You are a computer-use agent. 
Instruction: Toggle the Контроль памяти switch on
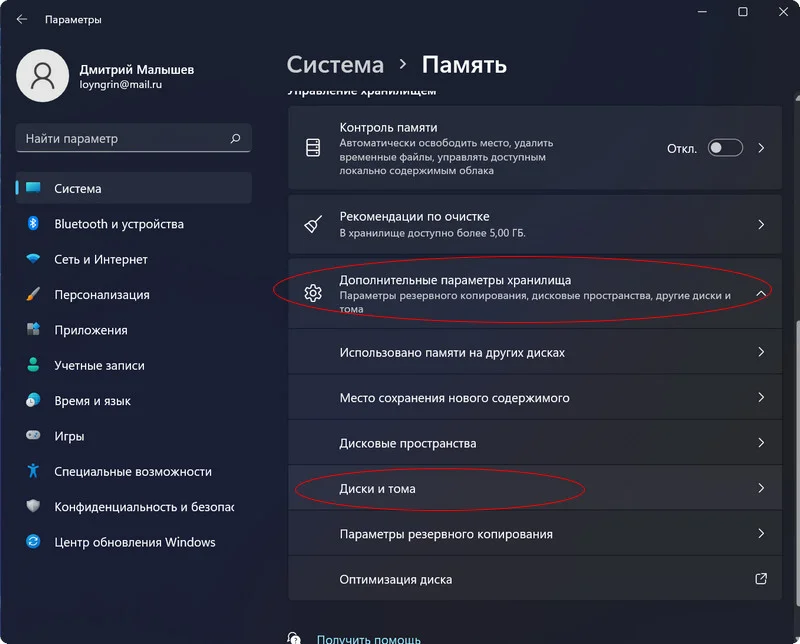tap(725, 148)
